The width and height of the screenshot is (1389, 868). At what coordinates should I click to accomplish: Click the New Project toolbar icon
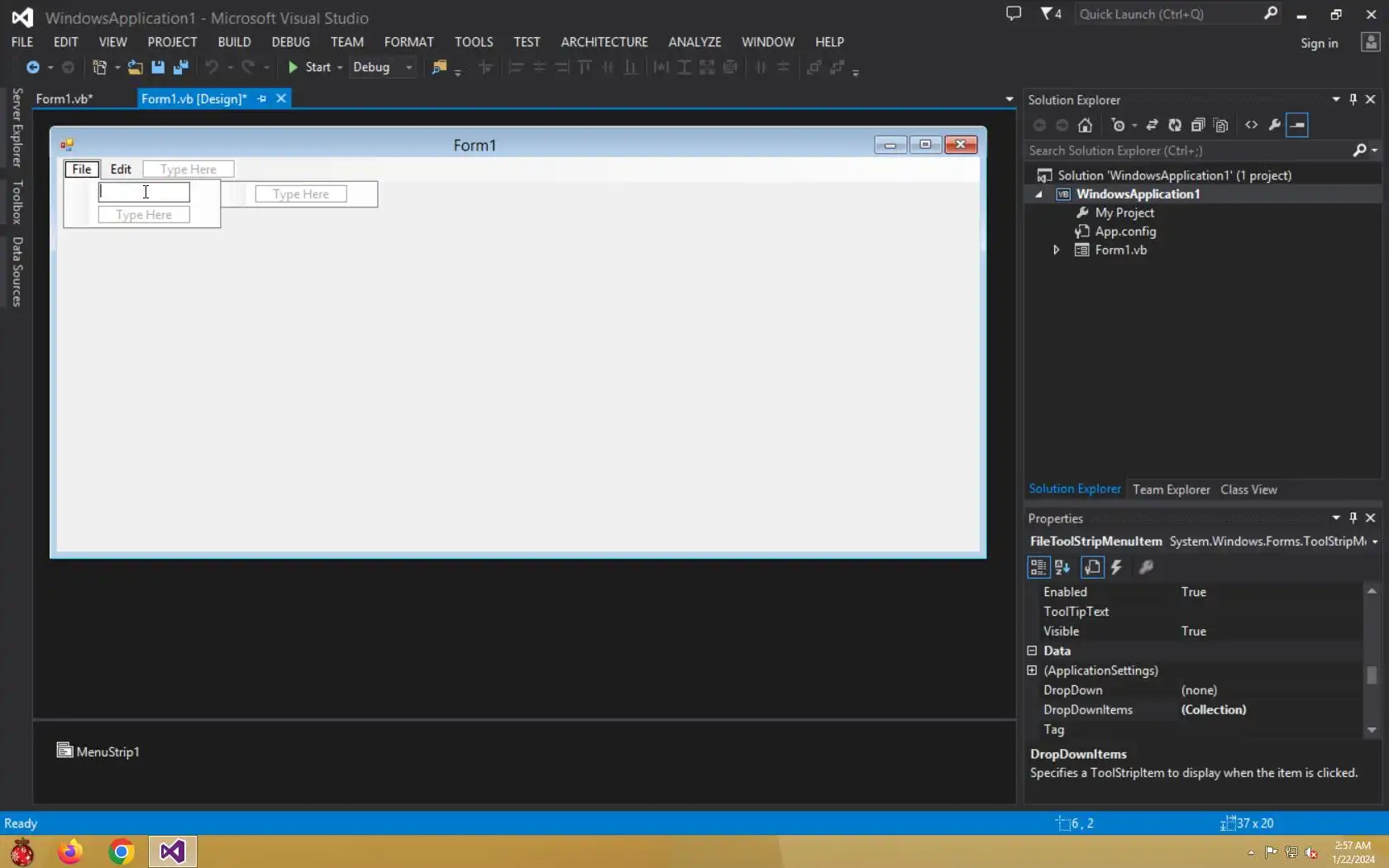[99, 67]
